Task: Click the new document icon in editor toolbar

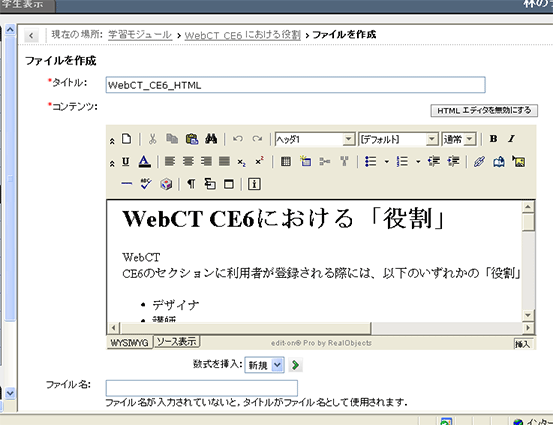Action: [126, 139]
